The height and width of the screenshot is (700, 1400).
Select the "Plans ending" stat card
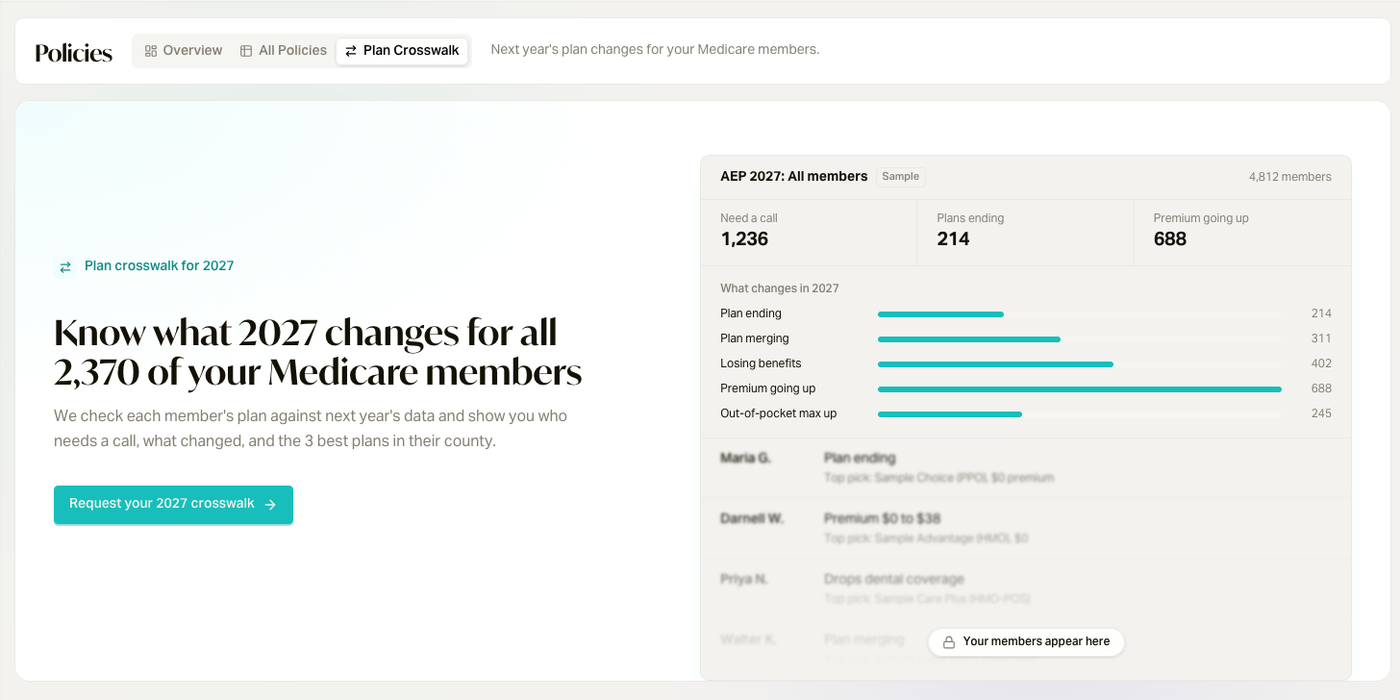1025,232
